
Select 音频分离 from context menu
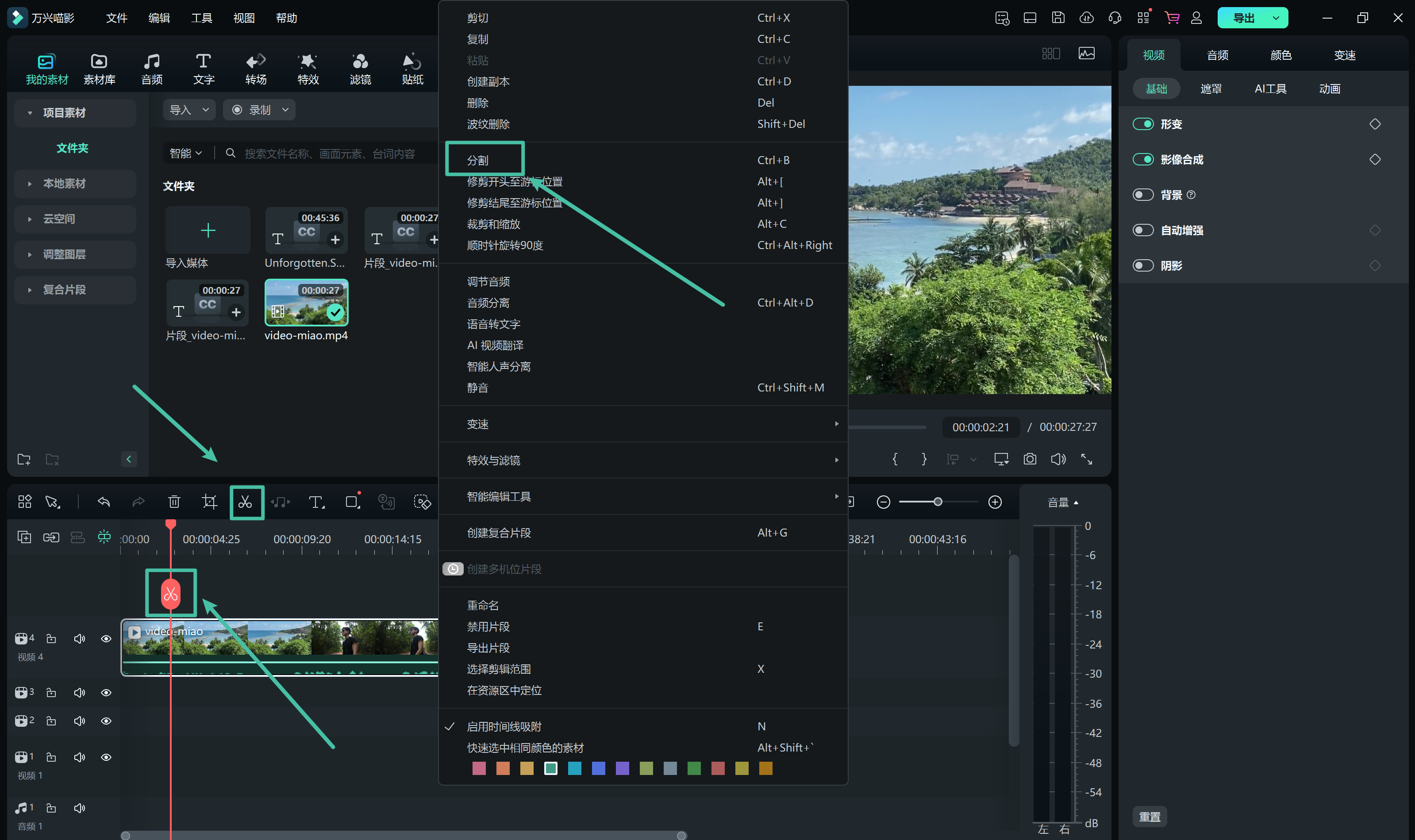point(487,302)
